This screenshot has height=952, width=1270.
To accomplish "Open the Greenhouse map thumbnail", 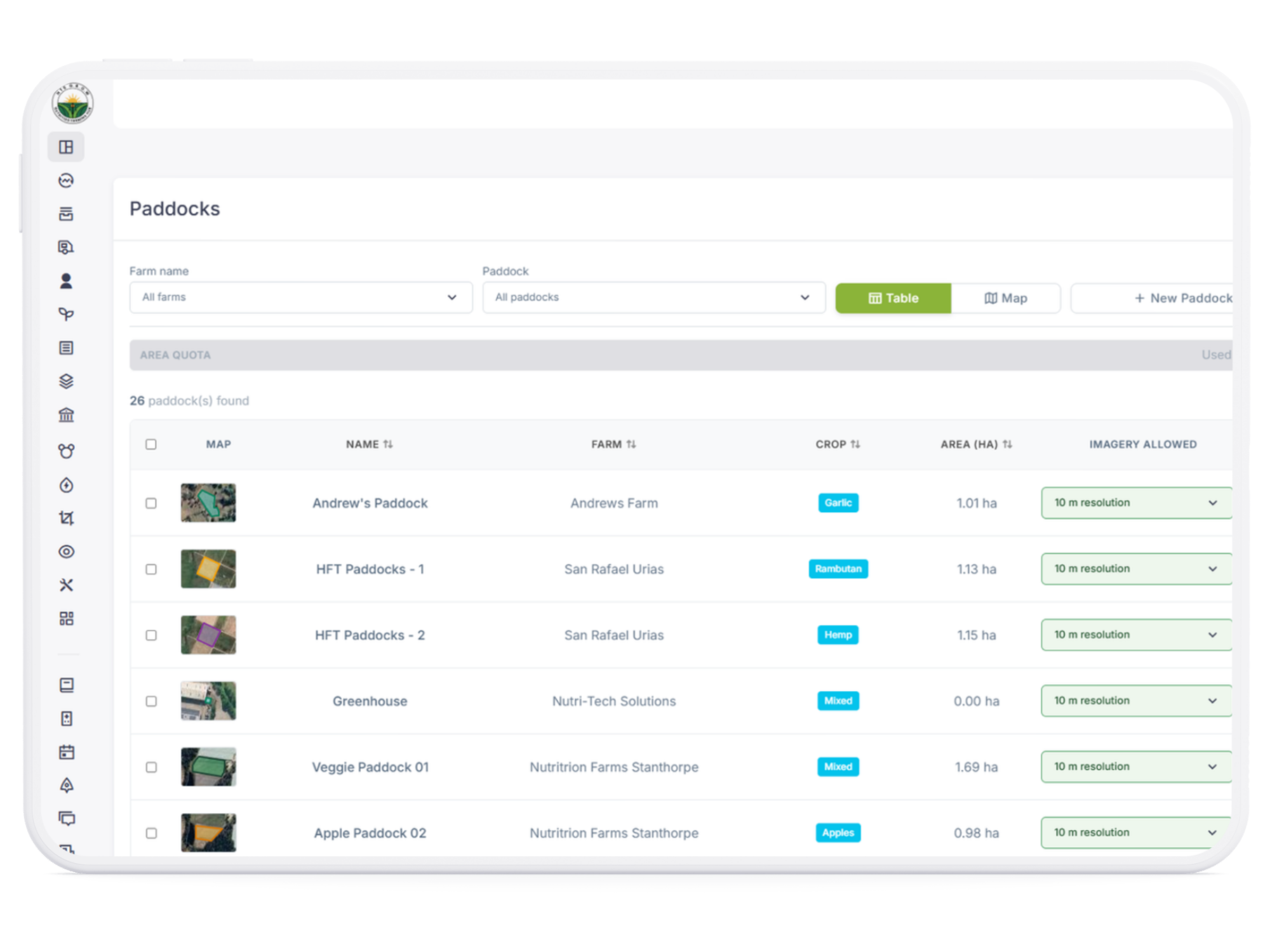I will pos(208,701).
